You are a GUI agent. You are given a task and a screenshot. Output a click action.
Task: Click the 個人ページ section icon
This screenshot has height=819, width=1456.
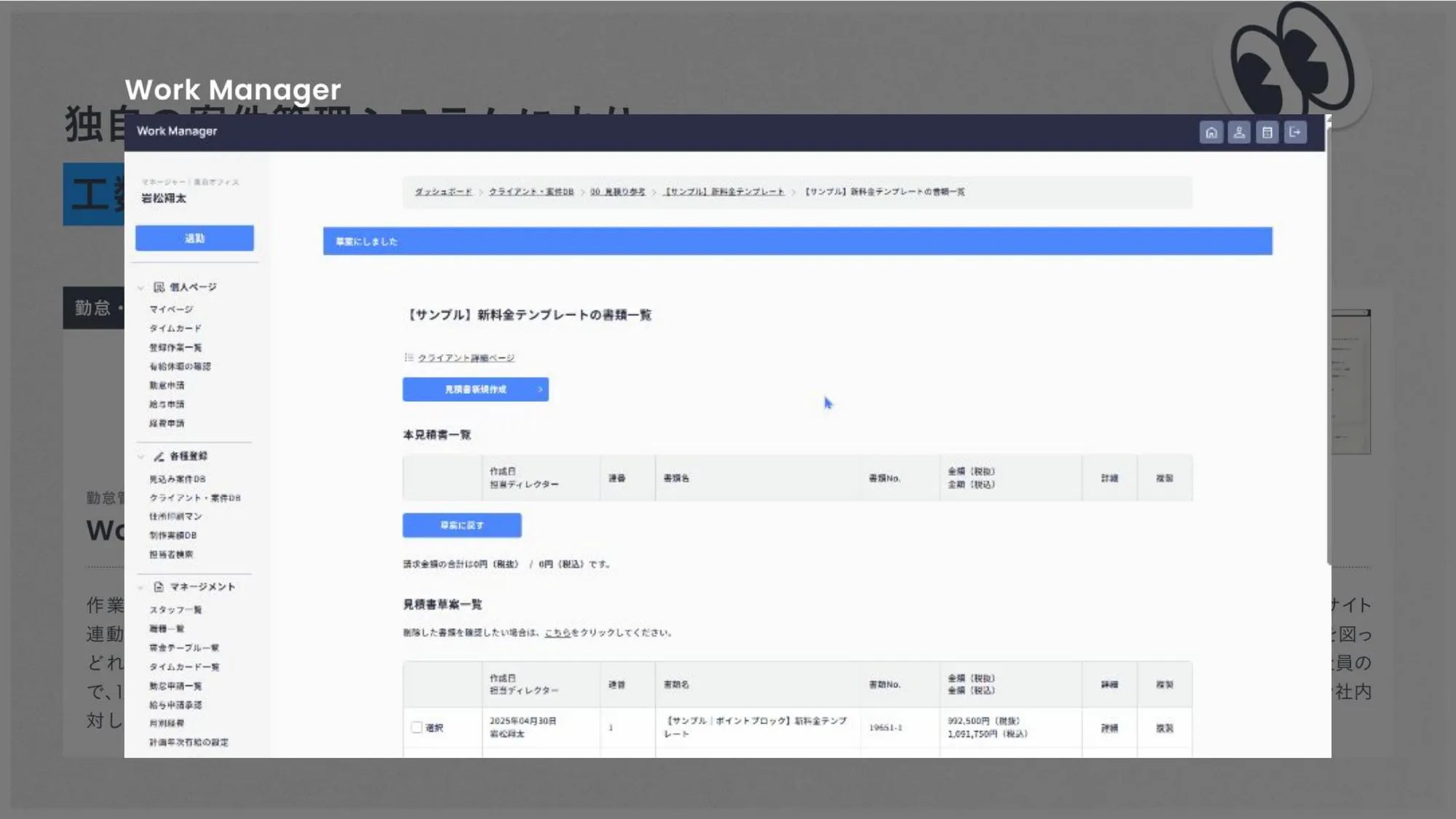[x=159, y=287]
